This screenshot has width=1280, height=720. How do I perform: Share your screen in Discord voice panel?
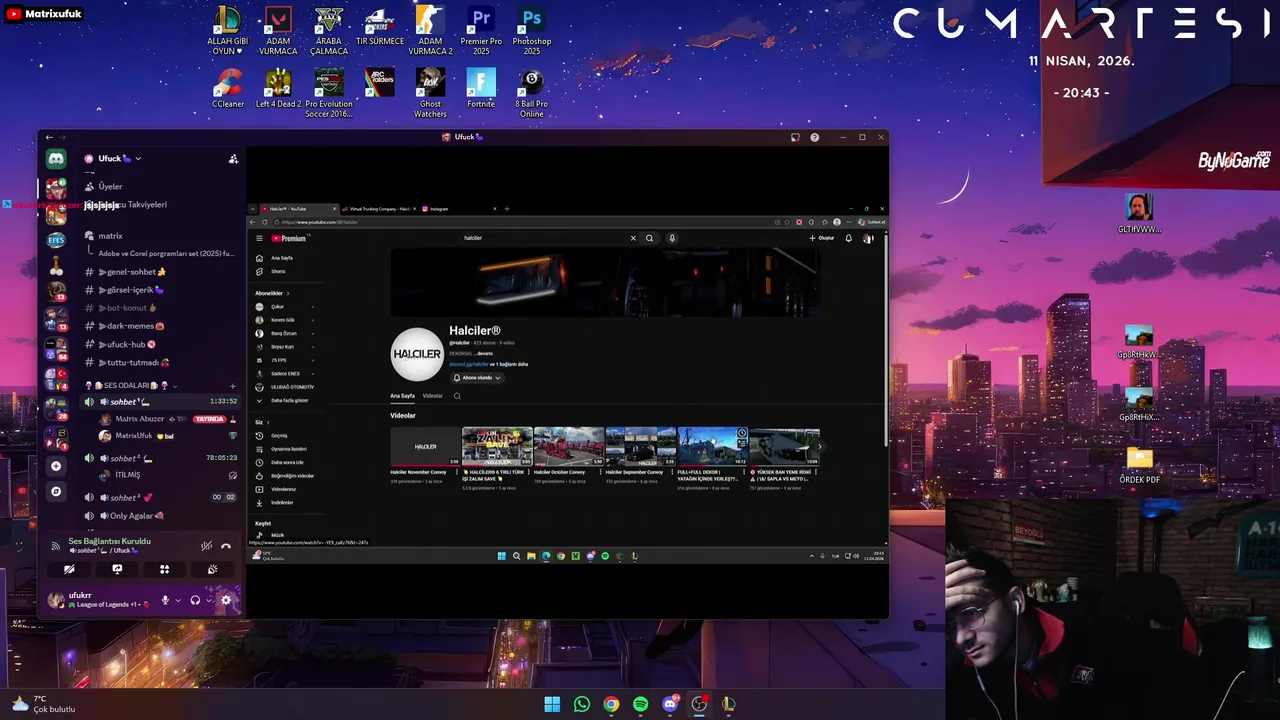(x=117, y=569)
